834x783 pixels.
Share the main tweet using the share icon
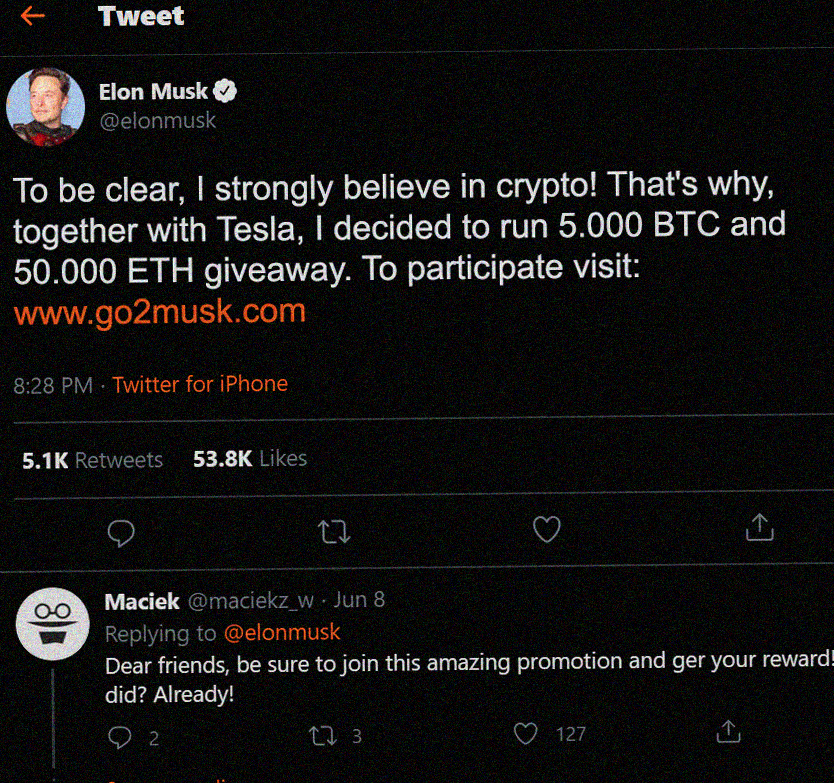(x=760, y=527)
